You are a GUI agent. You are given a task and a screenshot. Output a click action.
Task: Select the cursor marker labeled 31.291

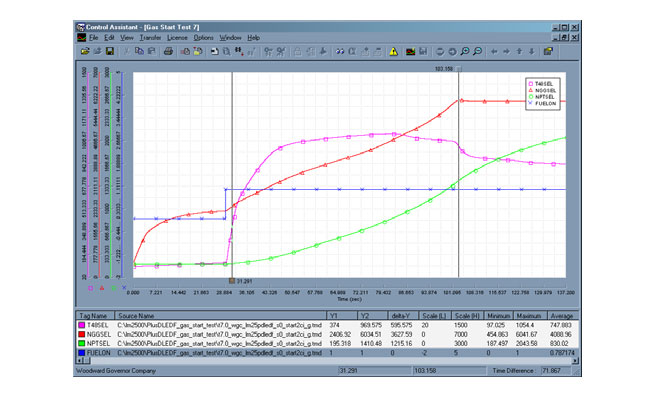tap(232, 281)
